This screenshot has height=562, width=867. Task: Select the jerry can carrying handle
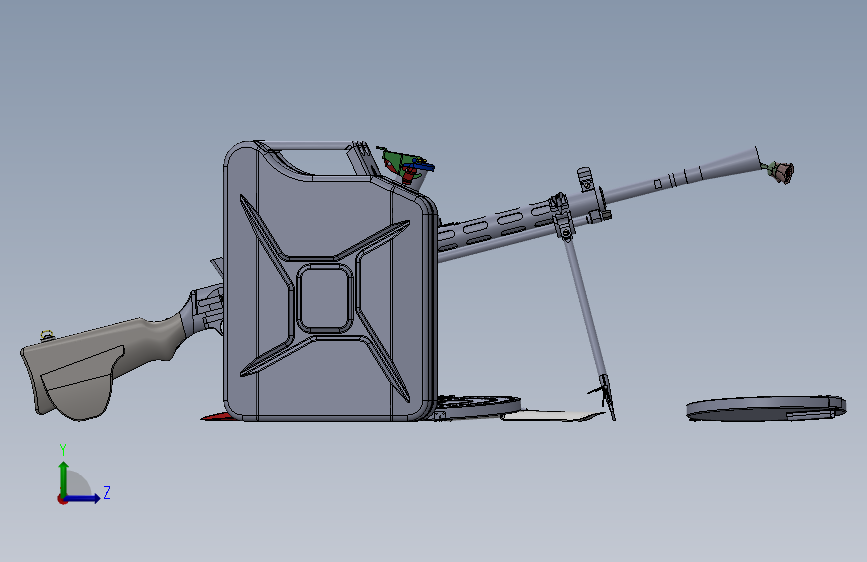click(x=310, y=145)
